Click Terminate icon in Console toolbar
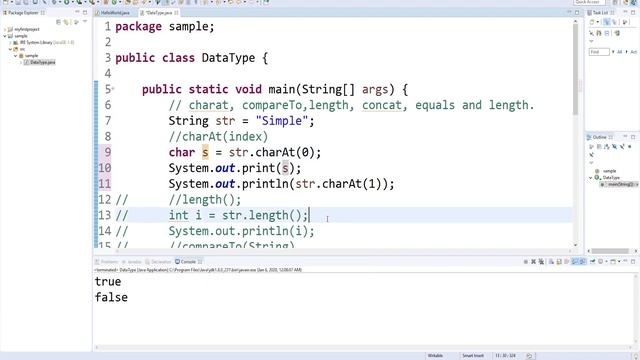The width and height of the screenshot is (640, 360). [526, 262]
